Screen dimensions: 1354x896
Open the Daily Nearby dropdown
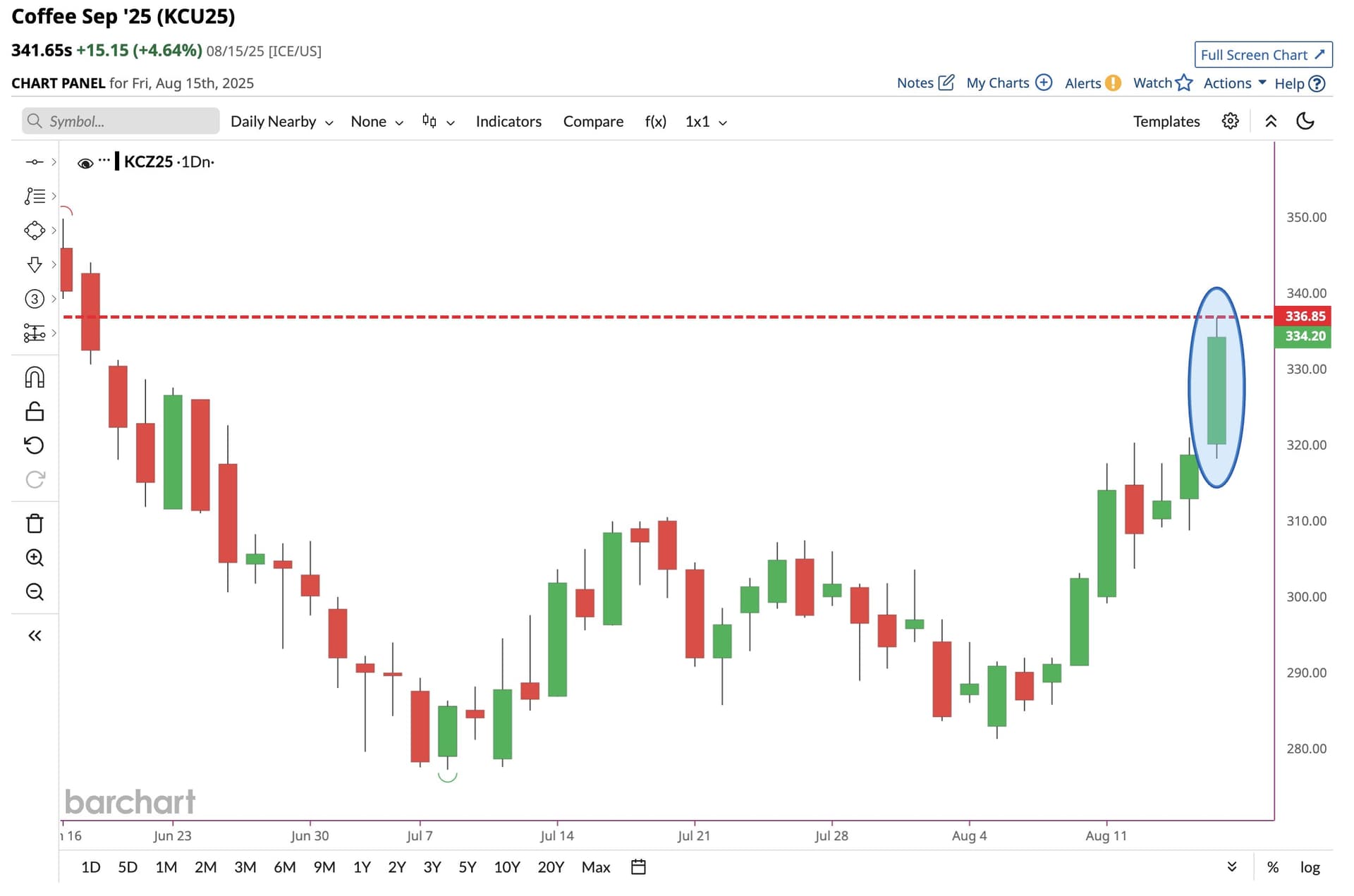point(281,121)
